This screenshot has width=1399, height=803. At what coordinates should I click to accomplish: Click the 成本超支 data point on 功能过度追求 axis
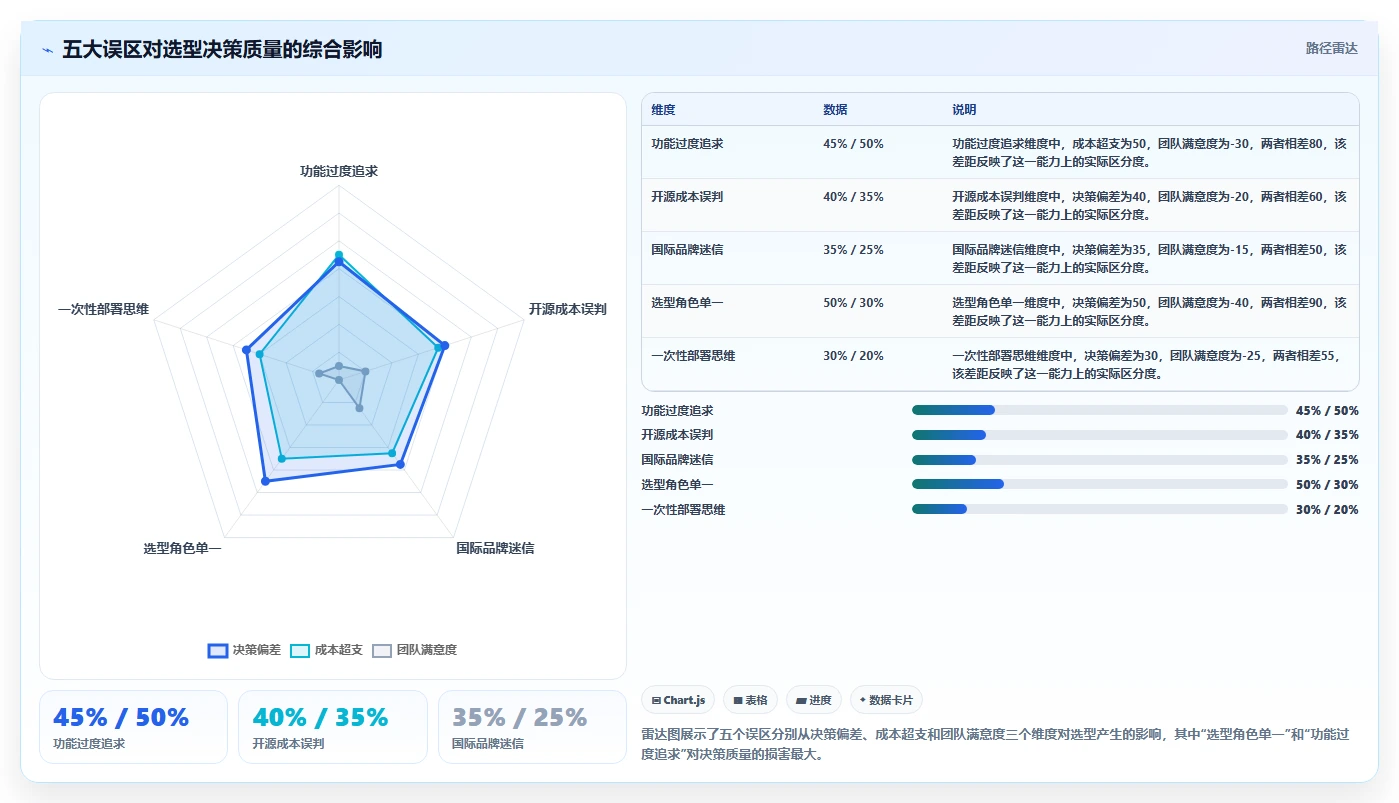click(339, 254)
